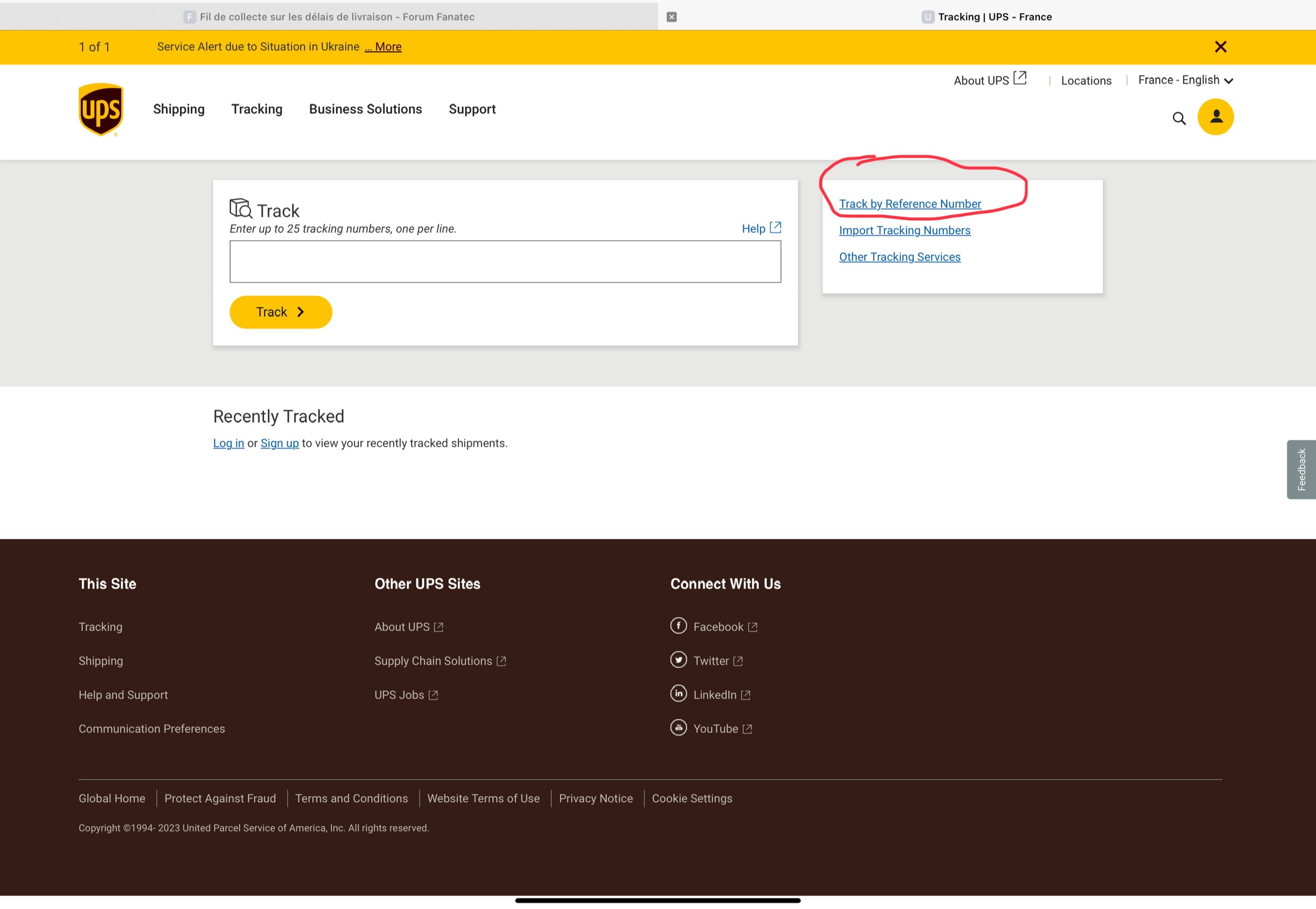Click the tracking numbers input box
Image resolution: width=1316 pixels, height=909 pixels.
(505, 261)
